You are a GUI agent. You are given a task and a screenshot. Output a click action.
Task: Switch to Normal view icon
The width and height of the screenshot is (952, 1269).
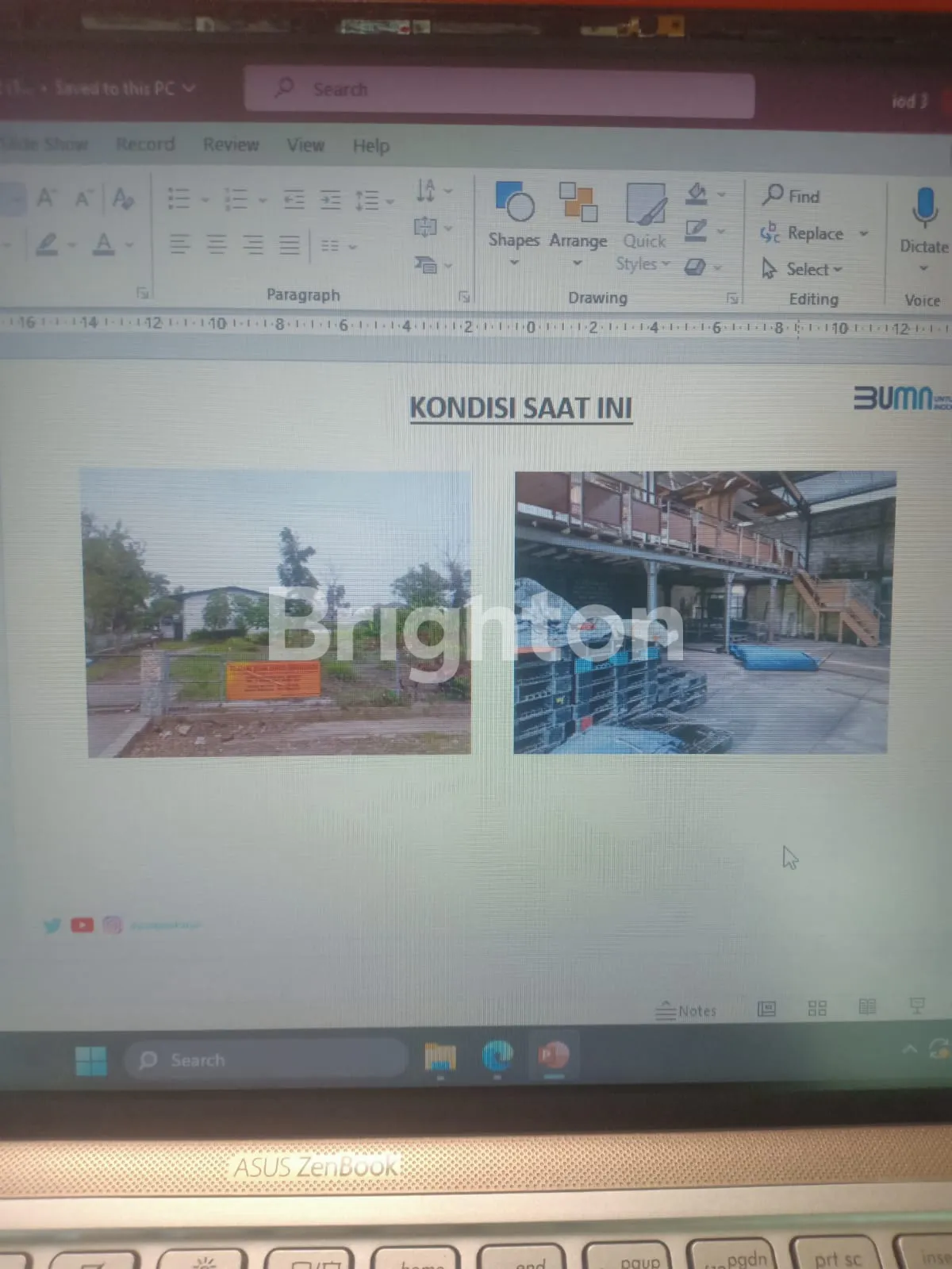[766, 1009]
